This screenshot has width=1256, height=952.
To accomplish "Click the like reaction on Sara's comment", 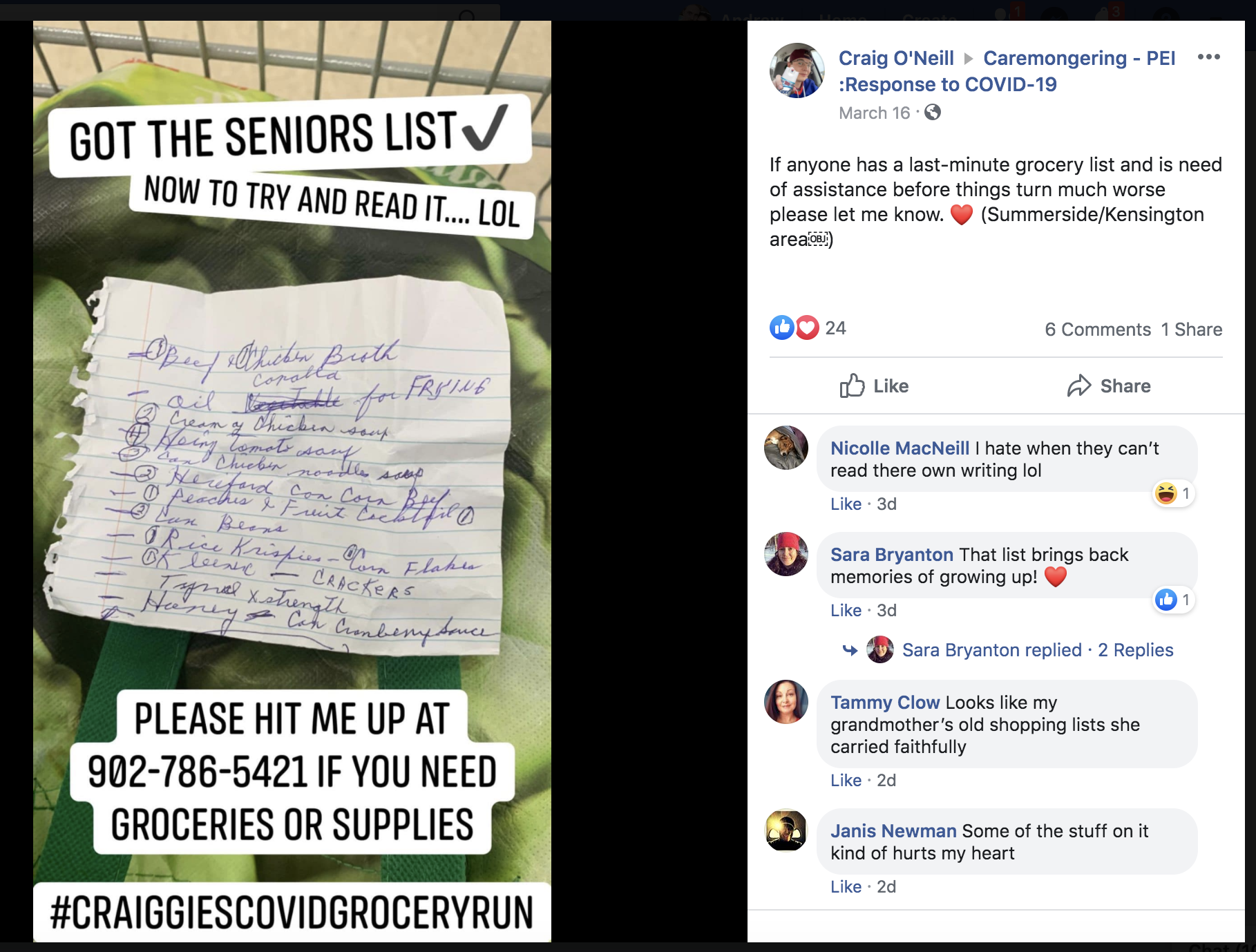I will [x=1166, y=600].
